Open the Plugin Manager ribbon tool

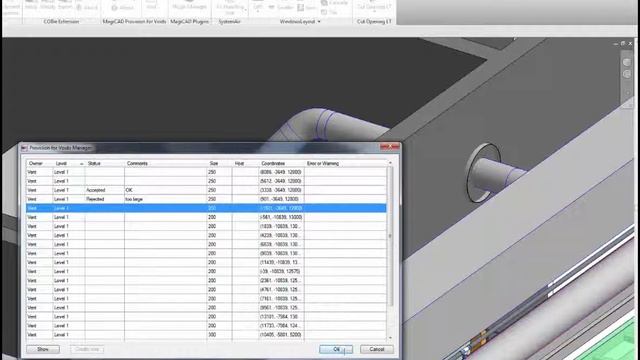(189, 6)
